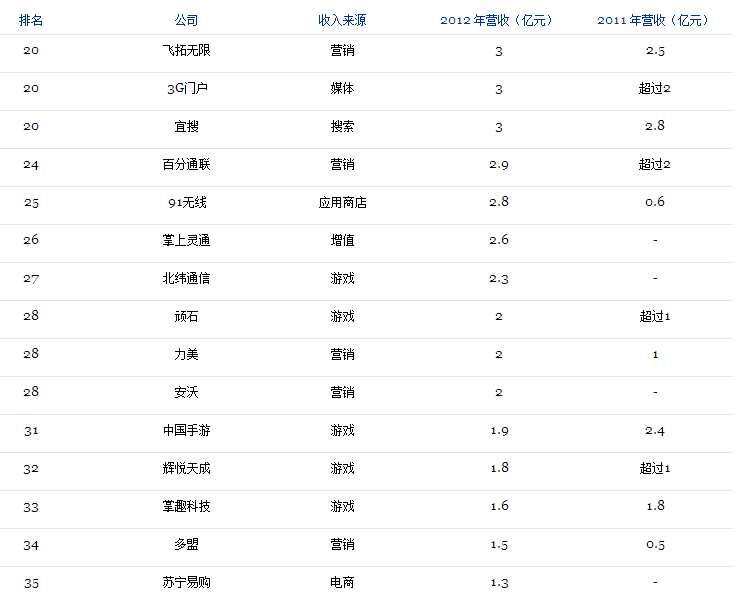Select company name 顽石
The image size is (746, 604).
click(186, 316)
